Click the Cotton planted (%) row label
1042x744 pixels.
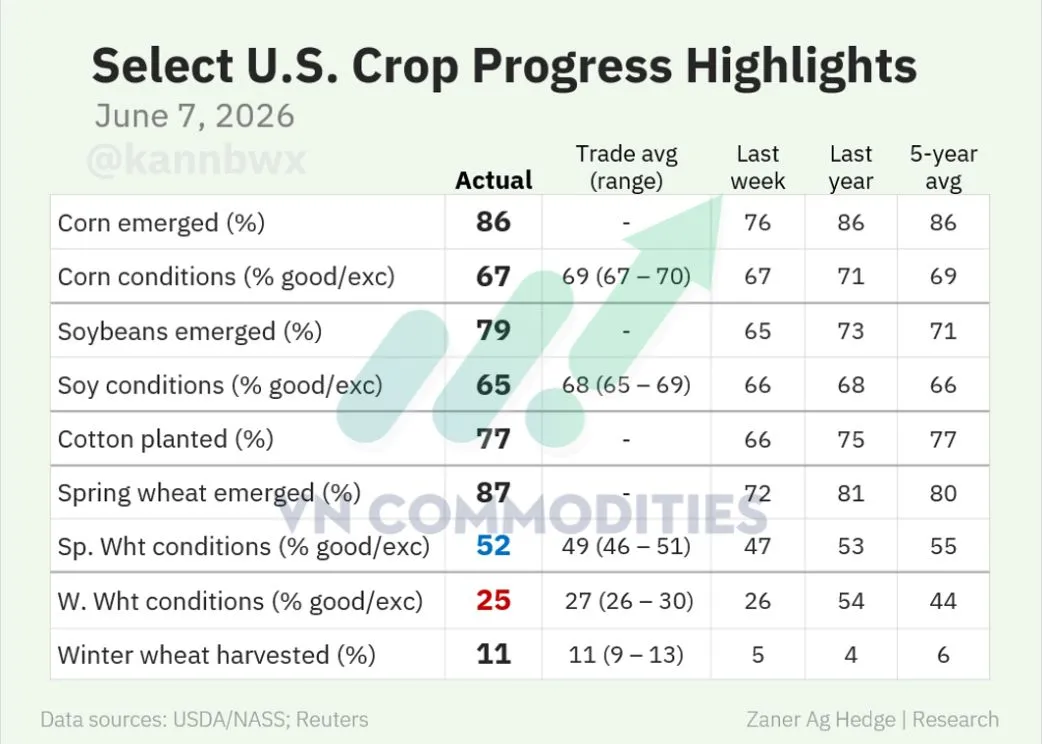(x=165, y=439)
